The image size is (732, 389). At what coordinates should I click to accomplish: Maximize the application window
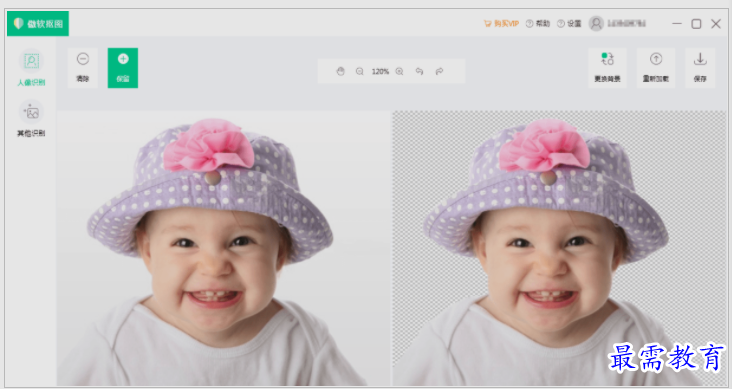(x=696, y=24)
